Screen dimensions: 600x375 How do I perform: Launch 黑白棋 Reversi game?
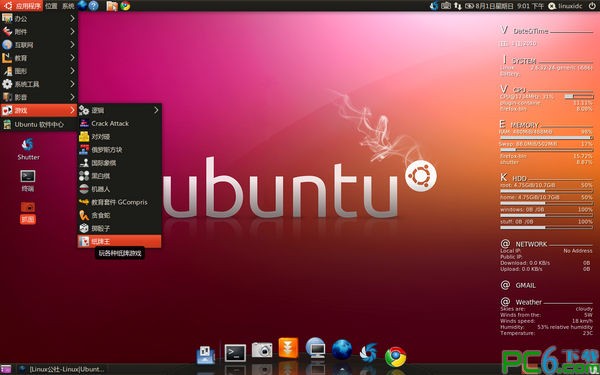pos(119,176)
